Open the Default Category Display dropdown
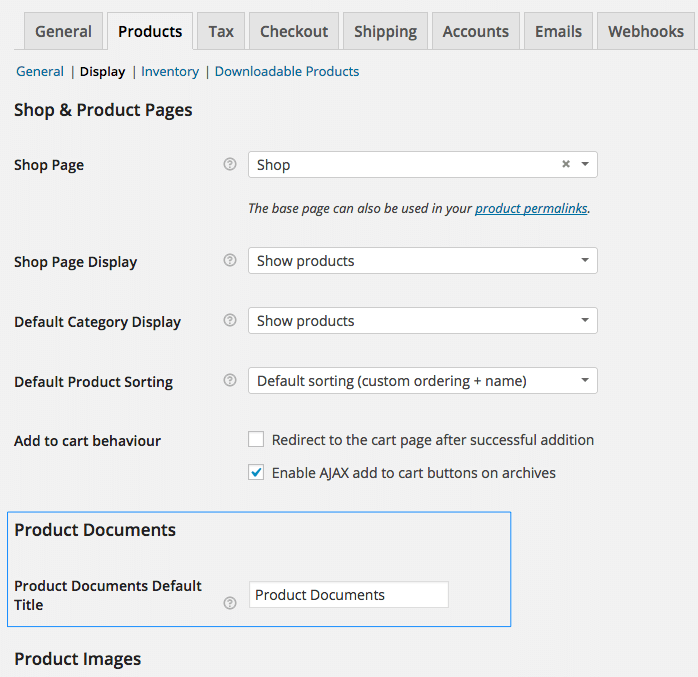The height and width of the screenshot is (677, 698). (x=423, y=321)
